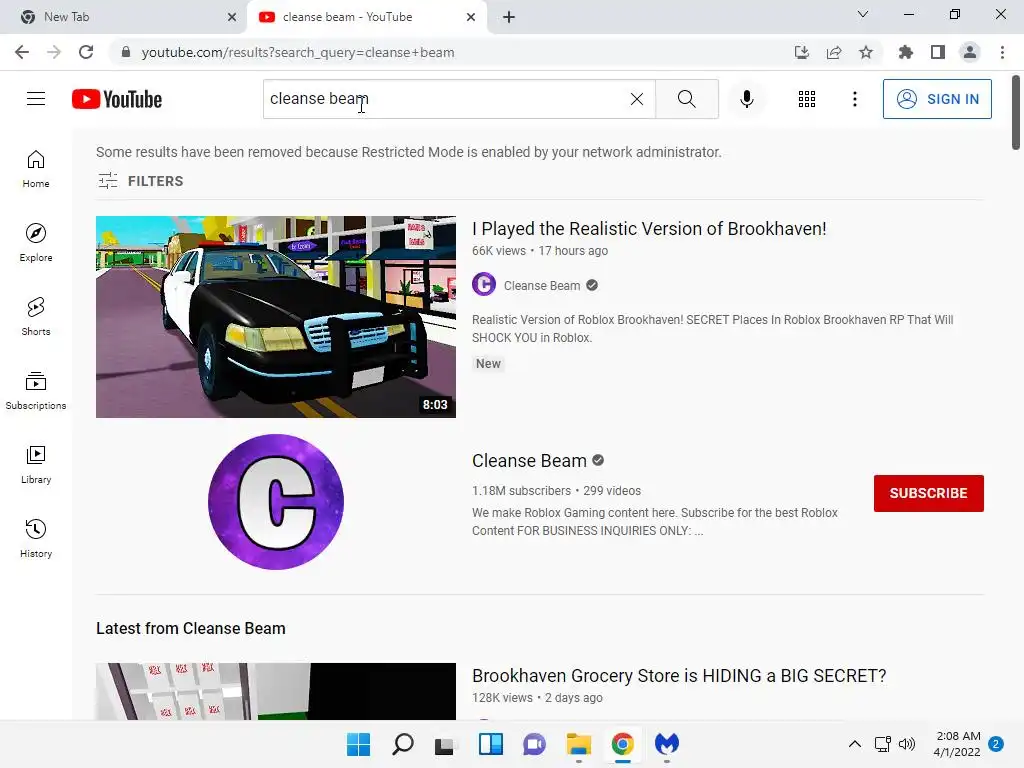This screenshot has width=1024, height=768.
Task: Open Malwarebytes from the taskbar
Action: click(x=667, y=744)
